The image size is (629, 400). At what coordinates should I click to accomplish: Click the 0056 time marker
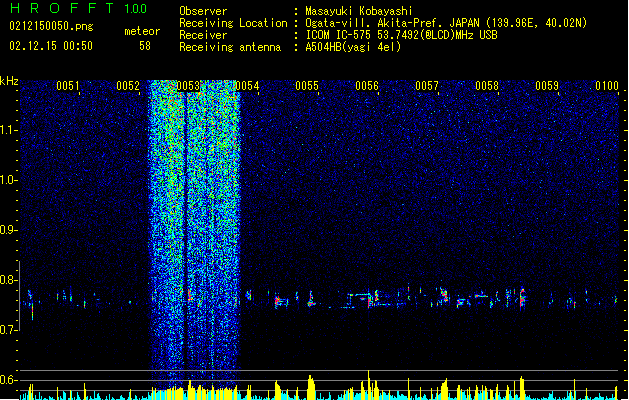point(367,86)
